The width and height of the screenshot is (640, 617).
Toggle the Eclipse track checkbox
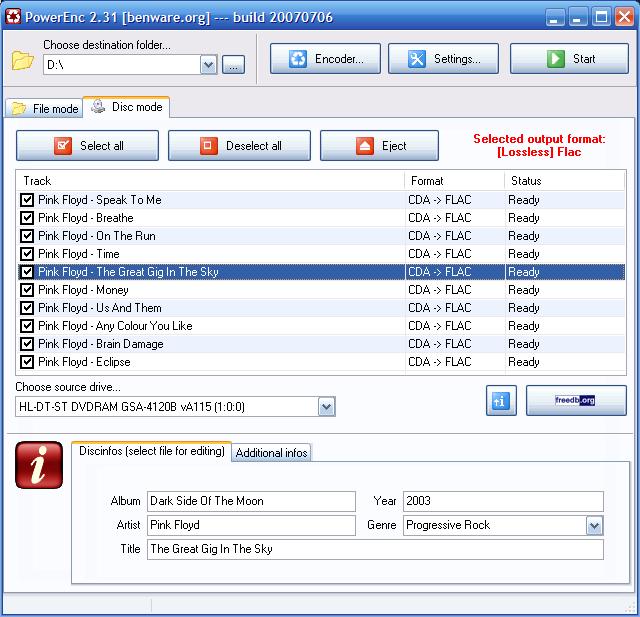27,362
